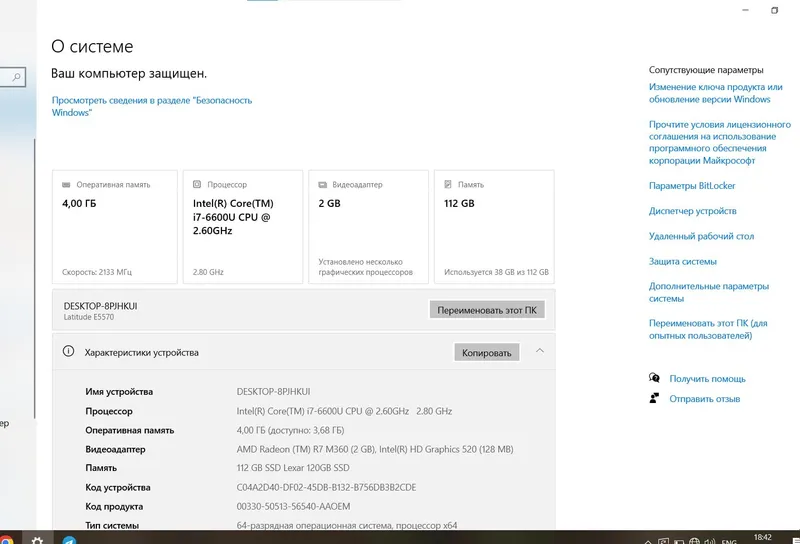Click the restore window button

(774, 10)
